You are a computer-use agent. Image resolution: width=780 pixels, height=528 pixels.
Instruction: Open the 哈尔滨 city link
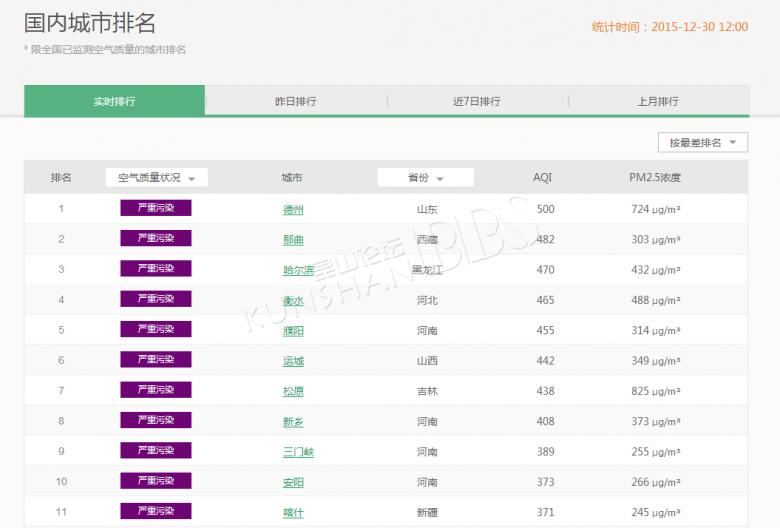(298, 270)
